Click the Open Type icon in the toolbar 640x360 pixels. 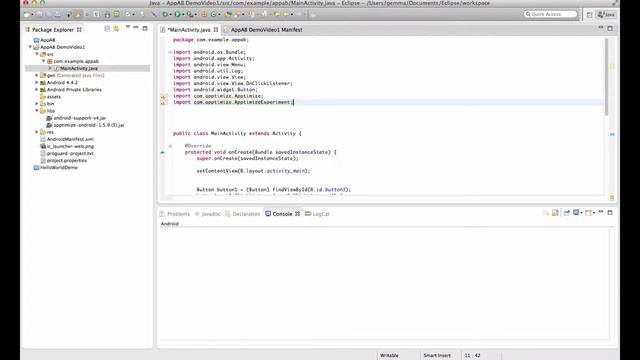228,14
